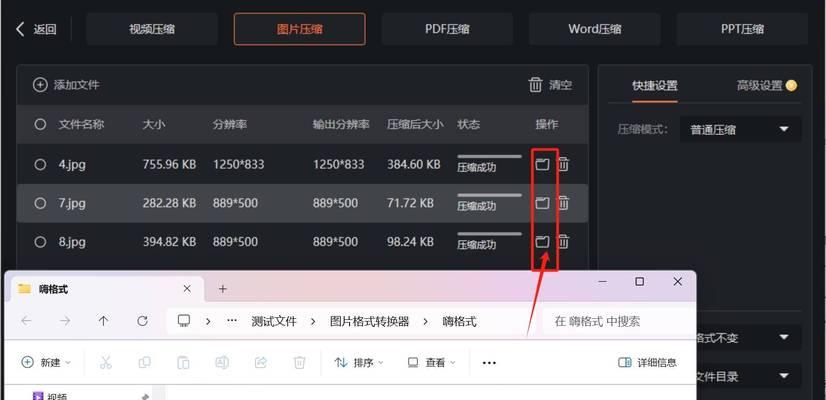This screenshot has height=400, width=826.
Task: Switch to 图片压缩 tab
Action: pyautogui.click(x=299, y=30)
